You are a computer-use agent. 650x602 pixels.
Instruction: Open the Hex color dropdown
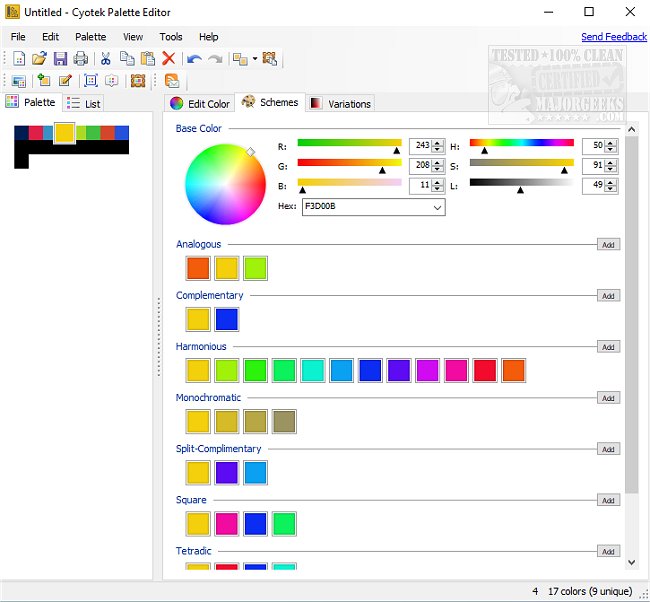(437, 207)
